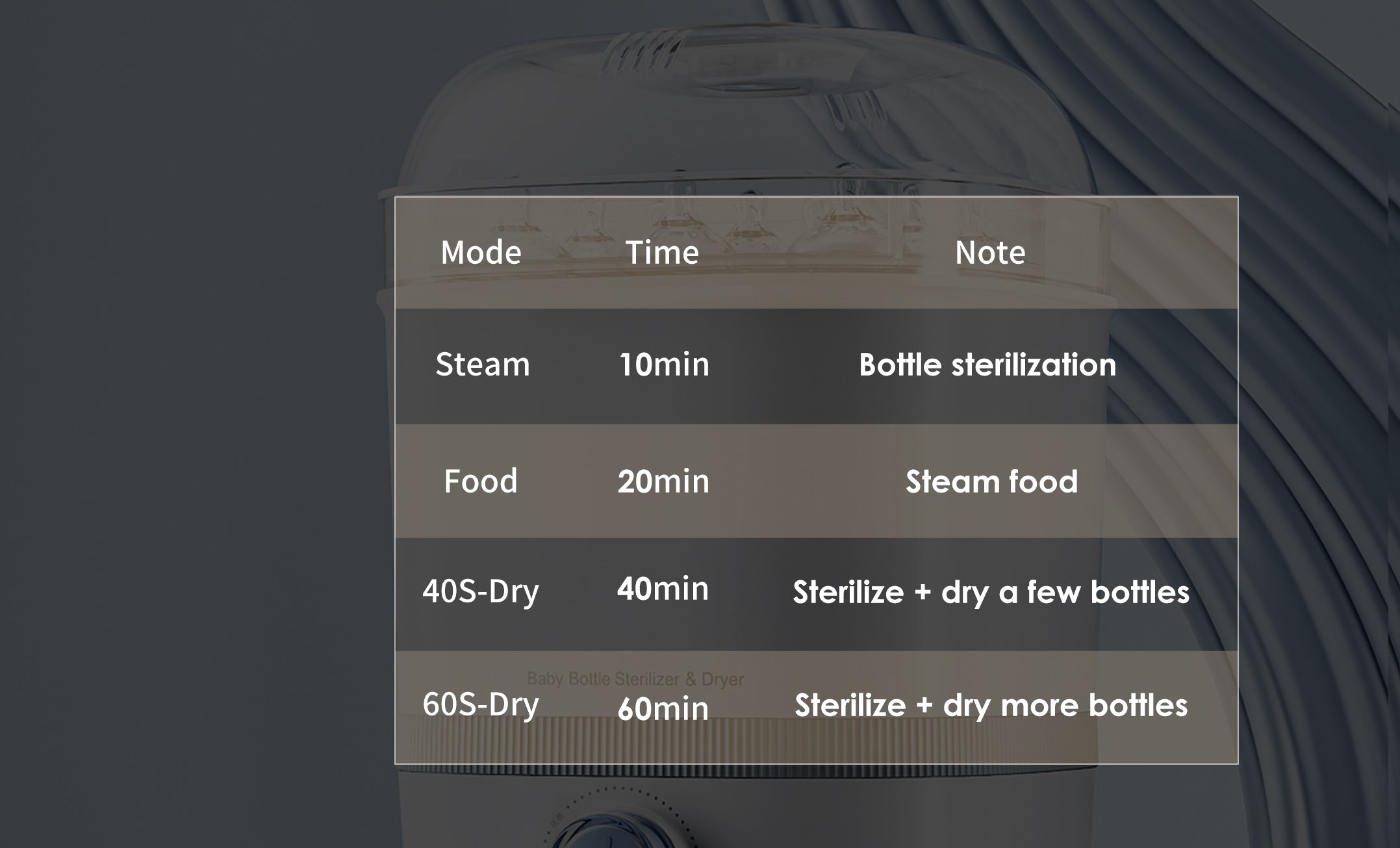Click the 60min time value
This screenshot has width=1400, height=848.
[663, 708]
